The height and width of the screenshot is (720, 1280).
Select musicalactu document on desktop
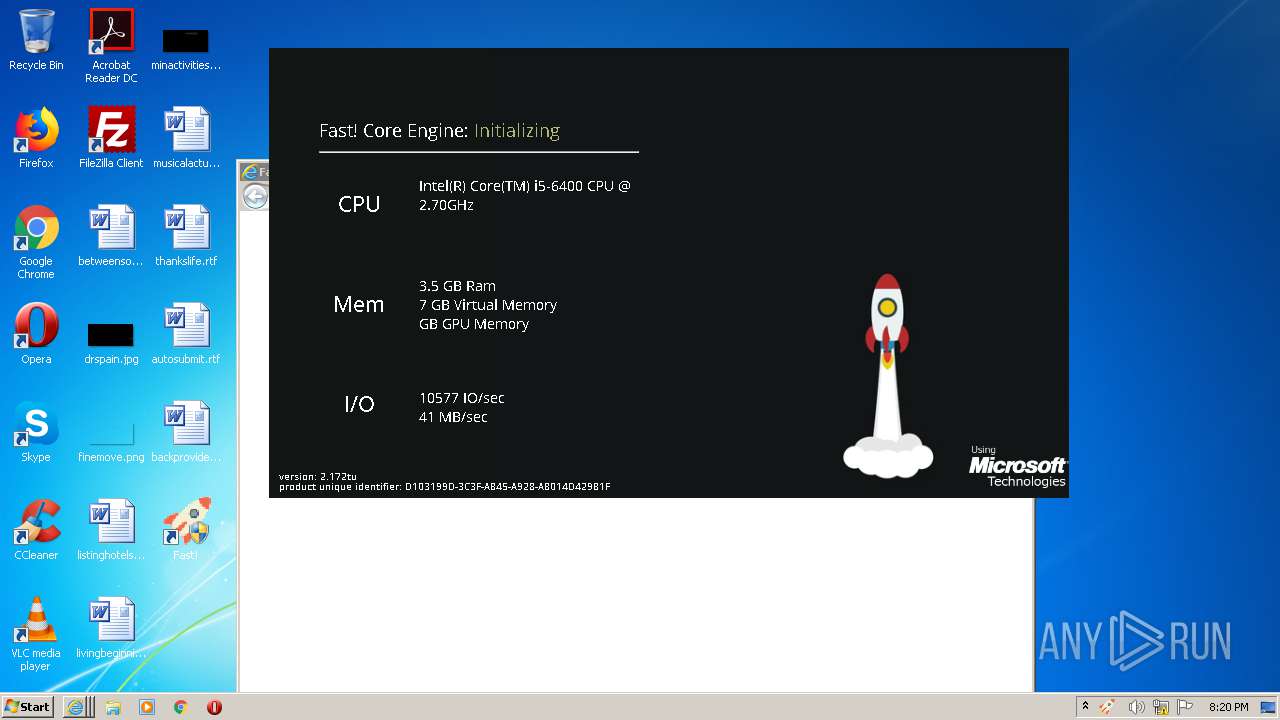point(186,138)
